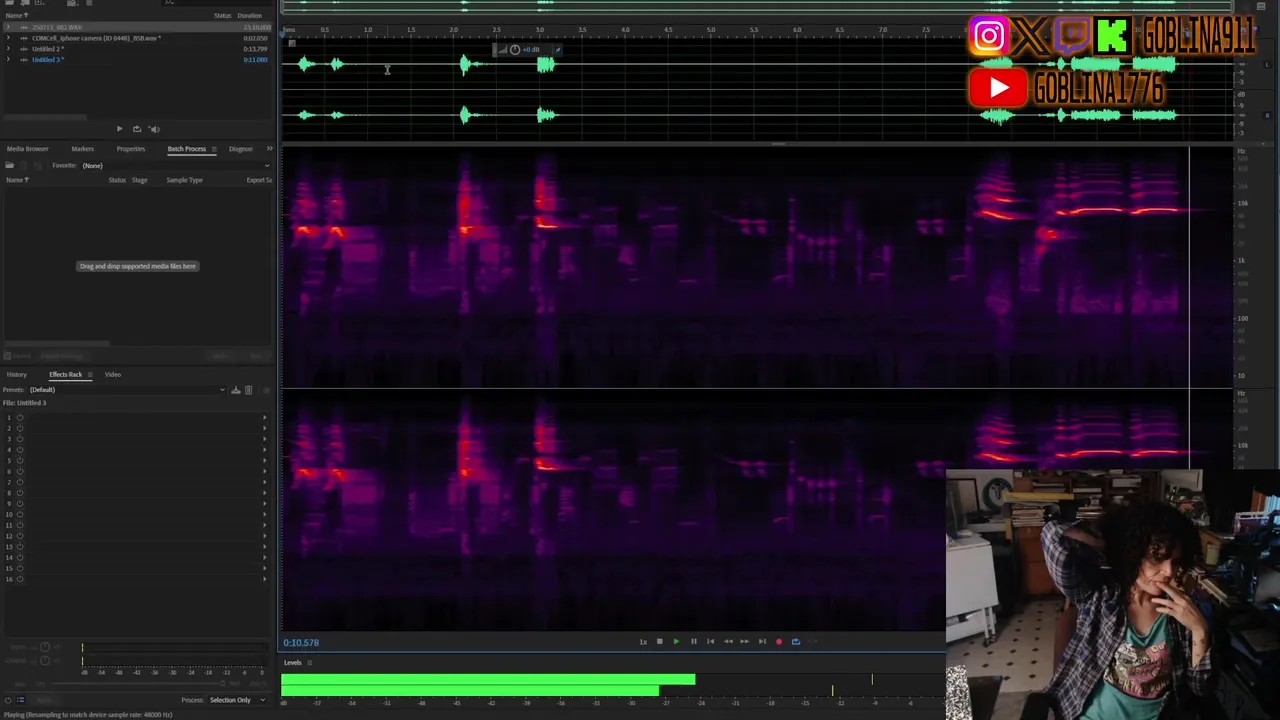Click the green Levels meter bar
1280x720 pixels.
[x=488, y=685]
